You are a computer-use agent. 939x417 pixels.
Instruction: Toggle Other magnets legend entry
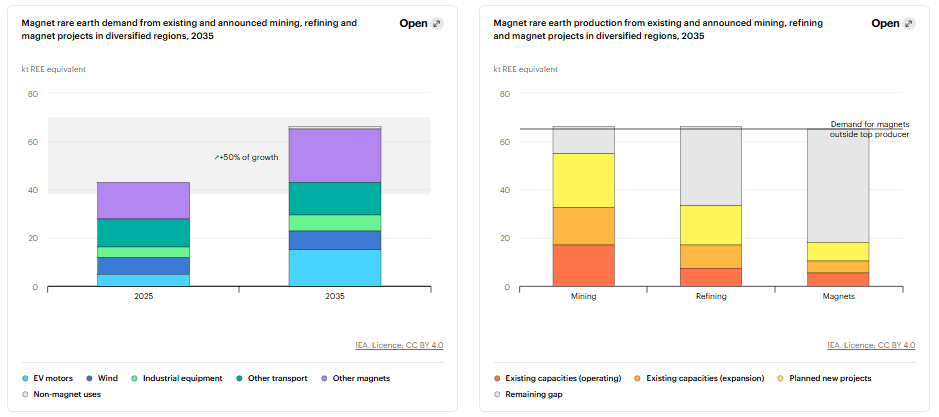pos(354,378)
